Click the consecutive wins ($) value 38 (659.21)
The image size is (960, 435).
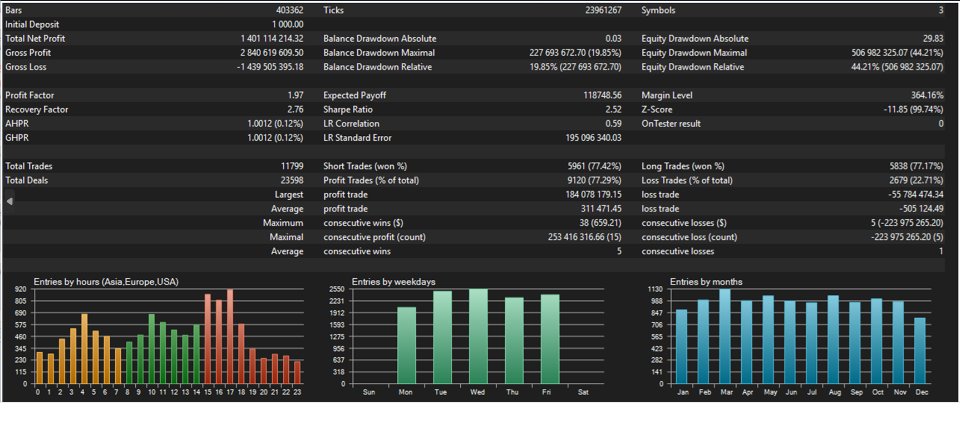600,222
